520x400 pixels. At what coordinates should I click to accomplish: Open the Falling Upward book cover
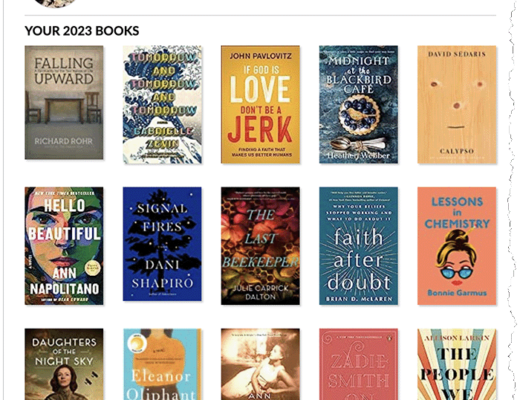(64, 102)
